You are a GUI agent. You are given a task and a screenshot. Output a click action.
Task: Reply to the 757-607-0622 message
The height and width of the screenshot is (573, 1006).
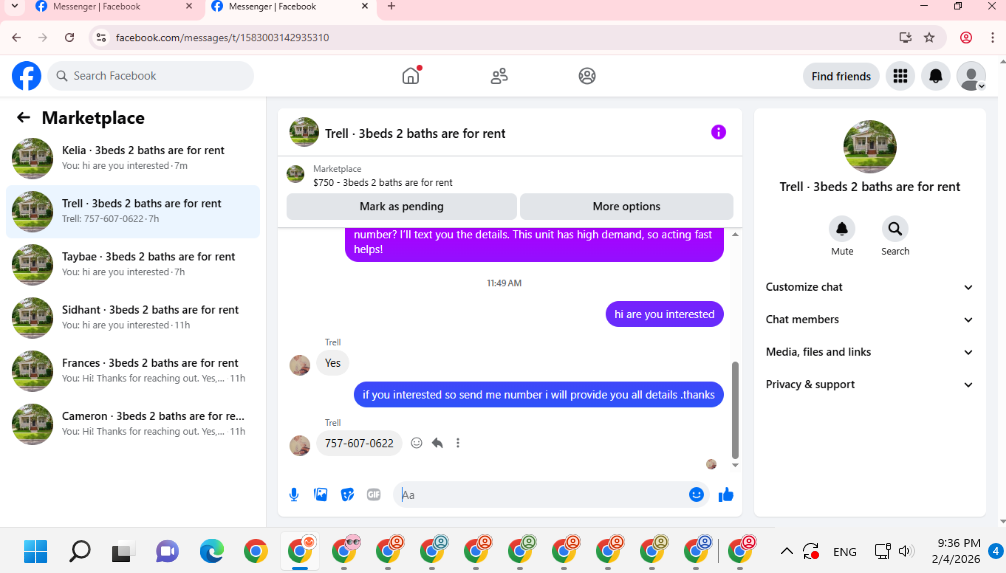[437, 443]
